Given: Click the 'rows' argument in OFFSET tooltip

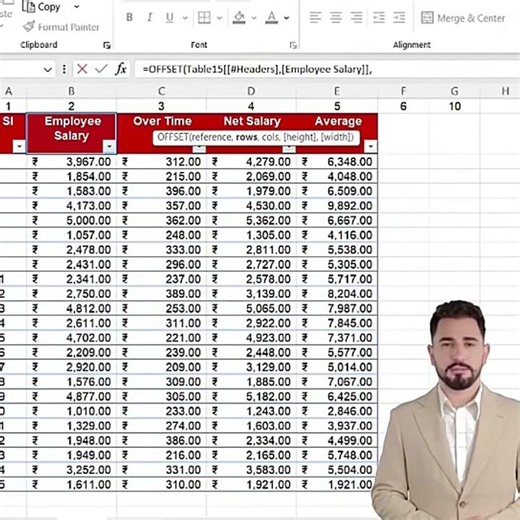Looking at the screenshot, I should click(x=247, y=137).
